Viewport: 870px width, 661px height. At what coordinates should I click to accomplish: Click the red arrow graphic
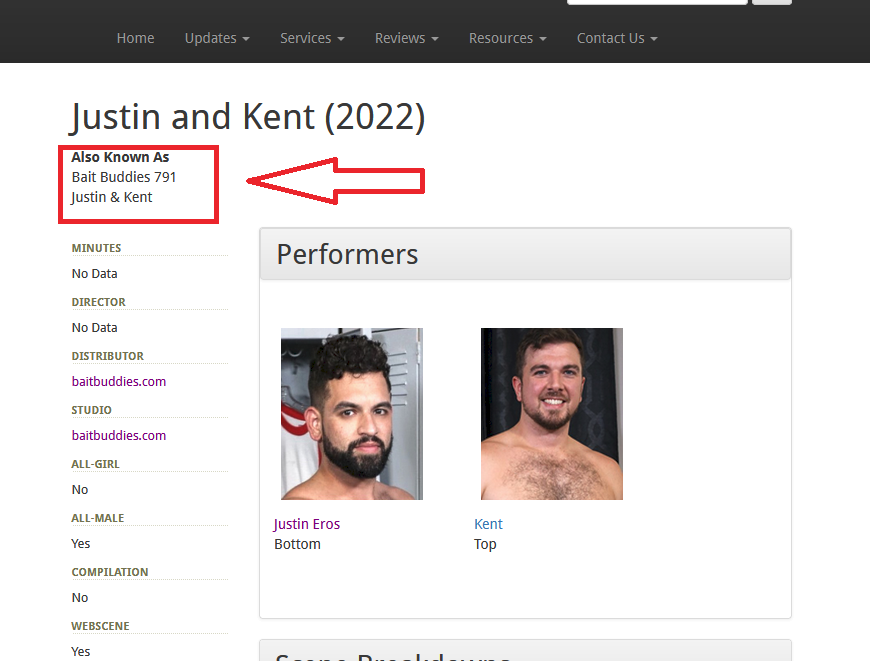(x=335, y=180)
